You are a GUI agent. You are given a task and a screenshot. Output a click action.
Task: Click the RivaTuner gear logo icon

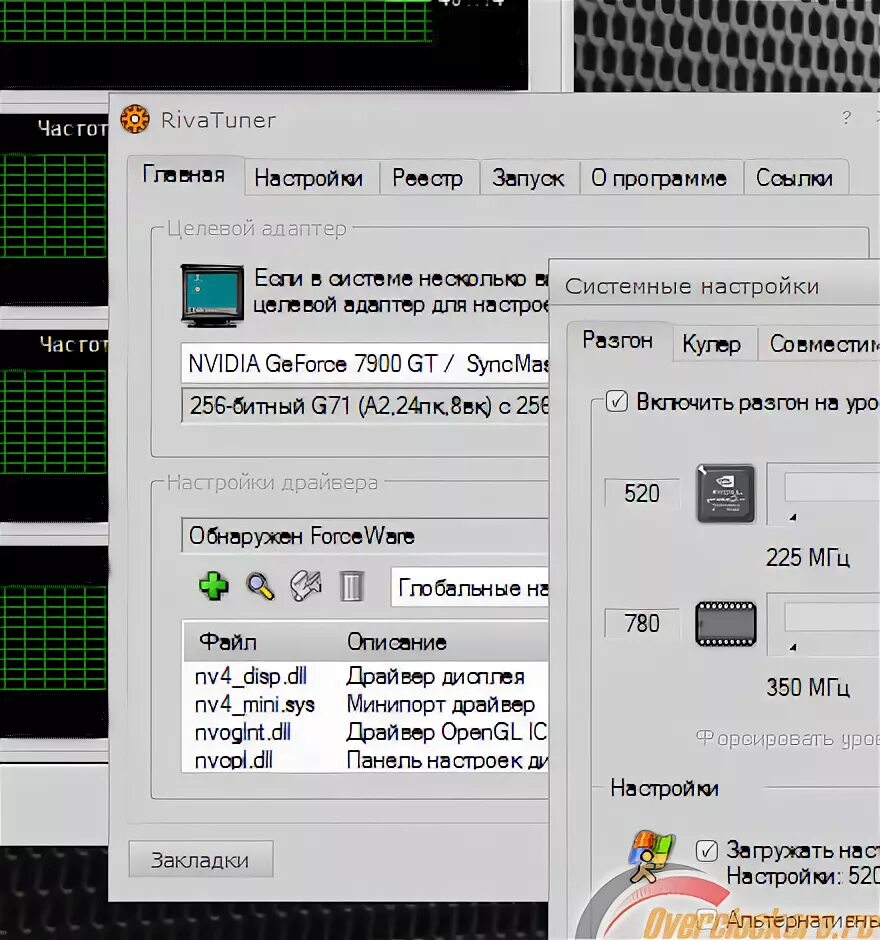(x=135, y=119)
